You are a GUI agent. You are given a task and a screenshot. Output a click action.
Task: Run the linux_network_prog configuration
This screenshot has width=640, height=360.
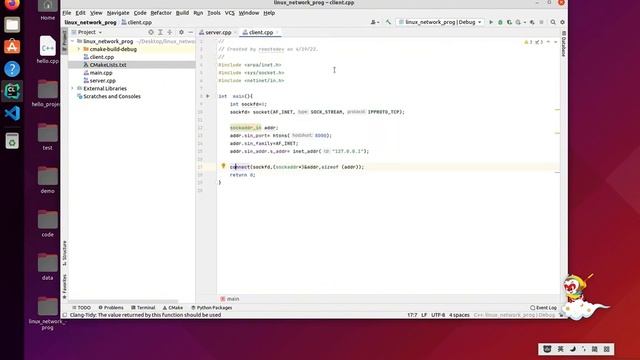(491, 22)
